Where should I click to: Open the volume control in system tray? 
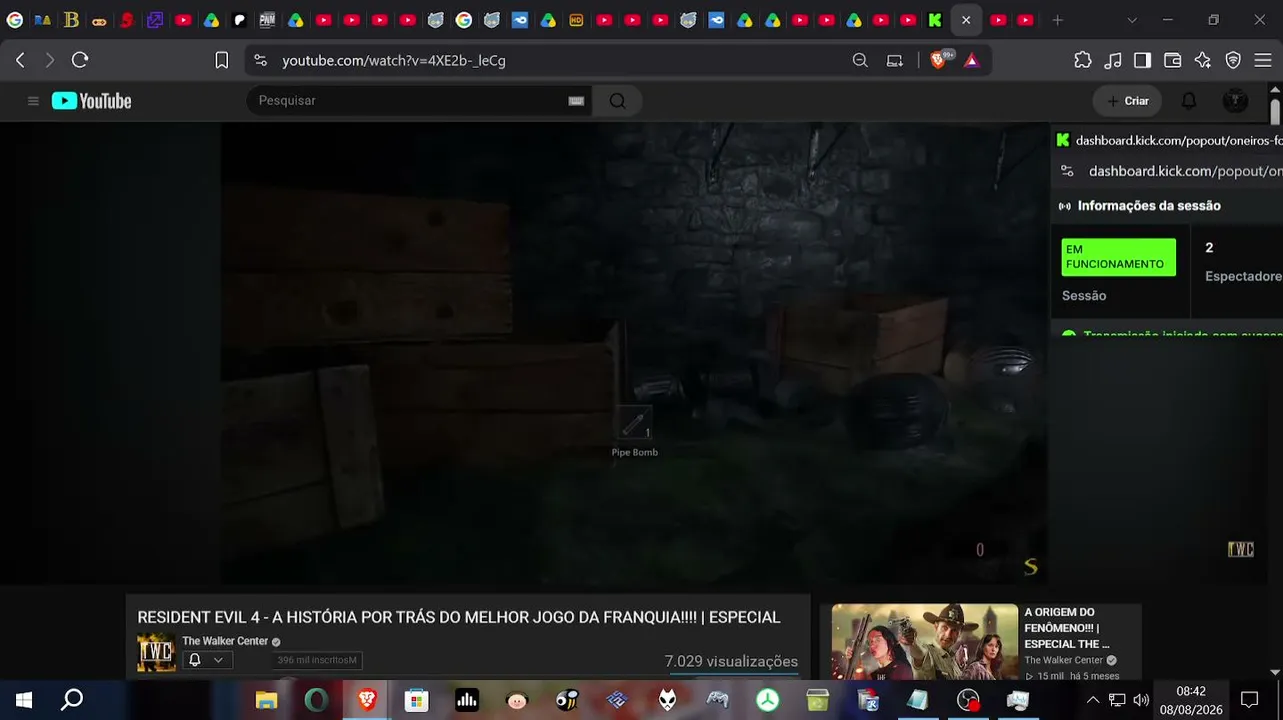coord(1141,700)
